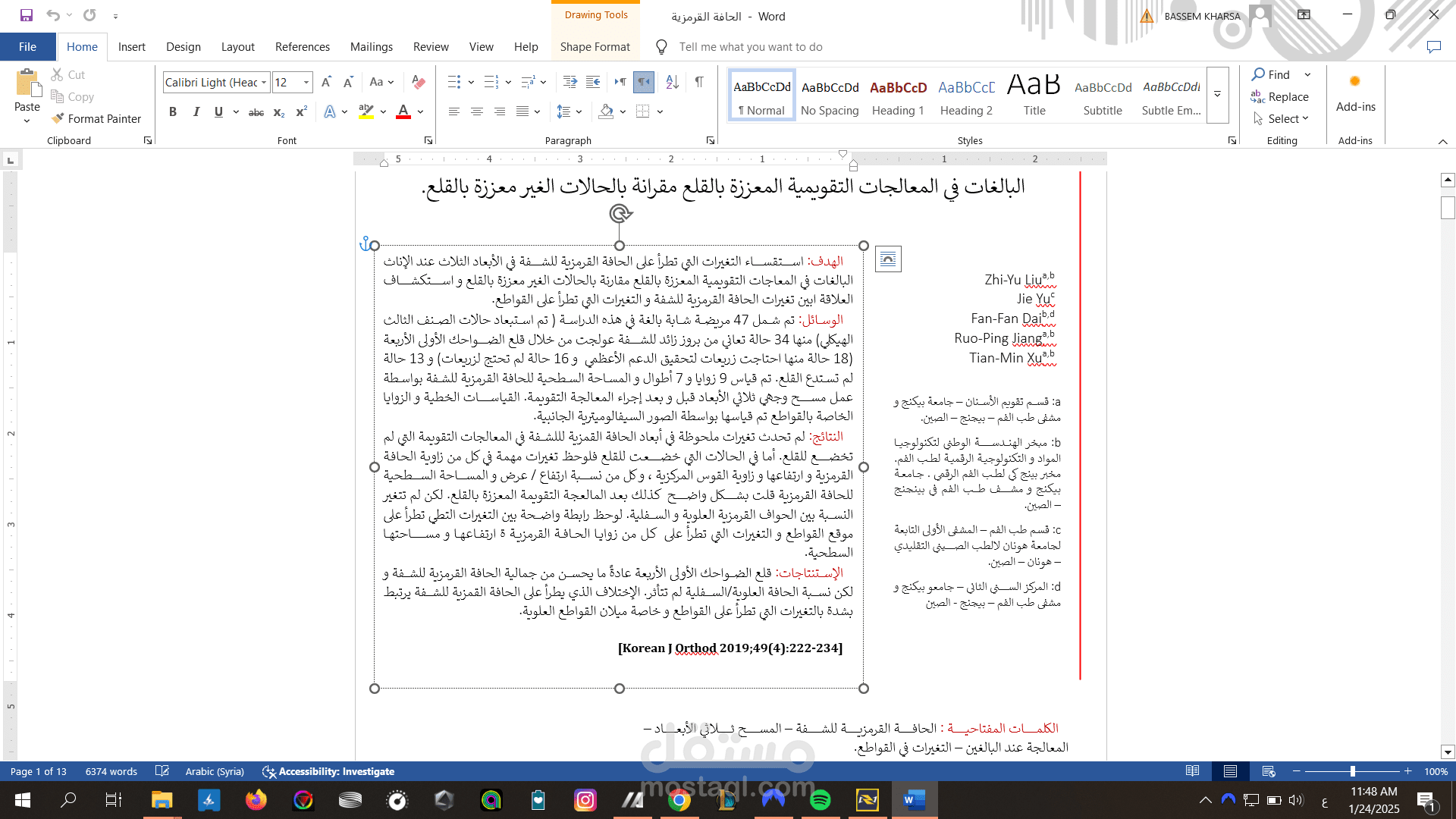Screen dimensions: 1456x819
Task: Open Spotify from the taskbar
Action: (x=820, y=800)
